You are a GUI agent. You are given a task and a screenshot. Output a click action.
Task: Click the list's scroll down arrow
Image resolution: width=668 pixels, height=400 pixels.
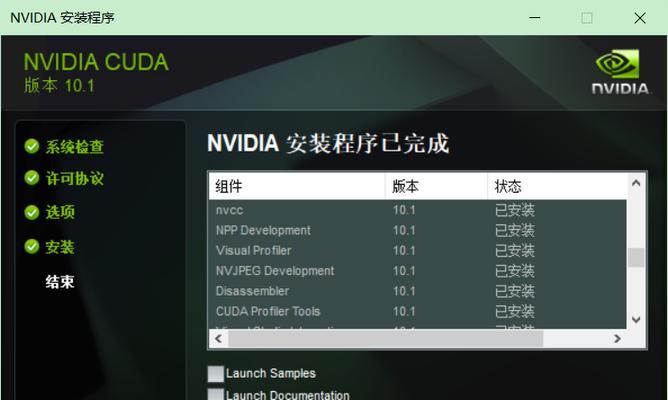point(636,319)
